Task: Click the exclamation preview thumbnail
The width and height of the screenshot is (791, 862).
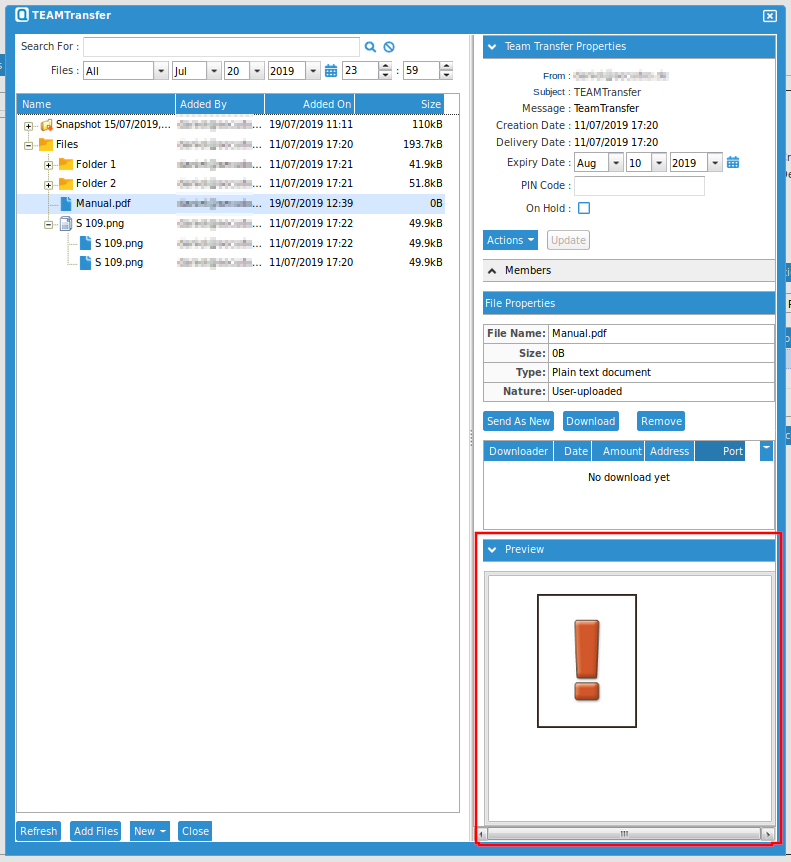Action: tap(587, 661)
